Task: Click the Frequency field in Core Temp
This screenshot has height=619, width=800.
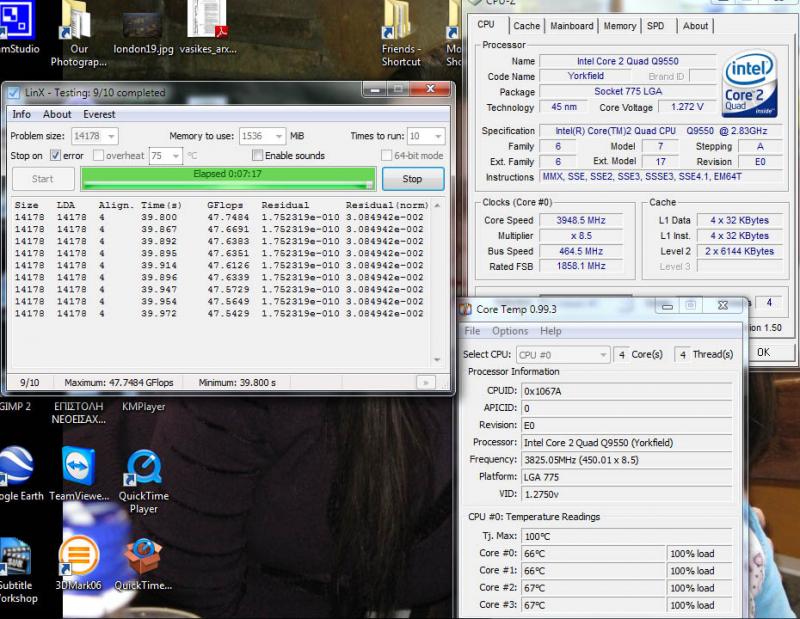Action: 627,460
